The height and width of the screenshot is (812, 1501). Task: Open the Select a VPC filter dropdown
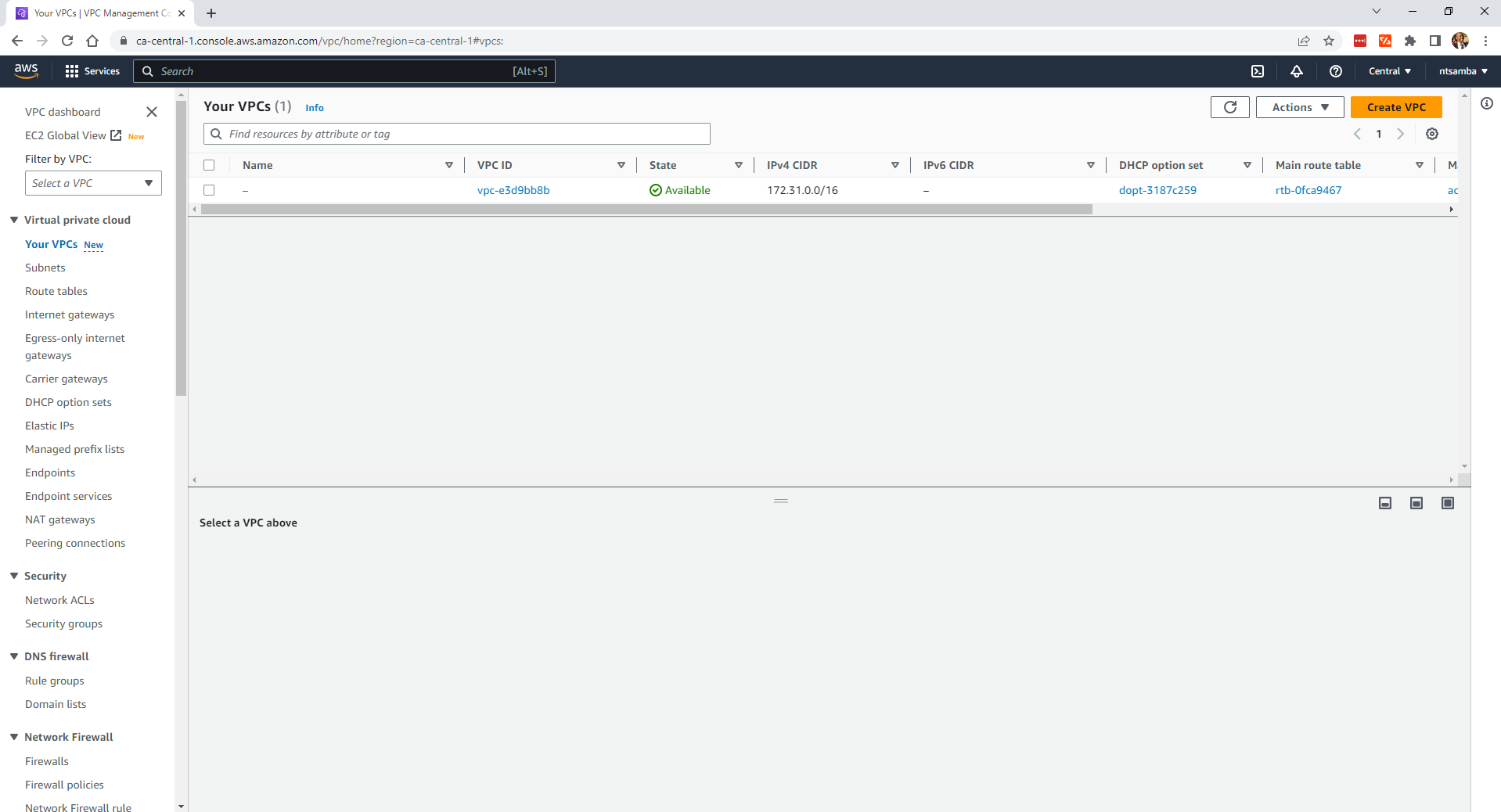[x=93, y=183]
